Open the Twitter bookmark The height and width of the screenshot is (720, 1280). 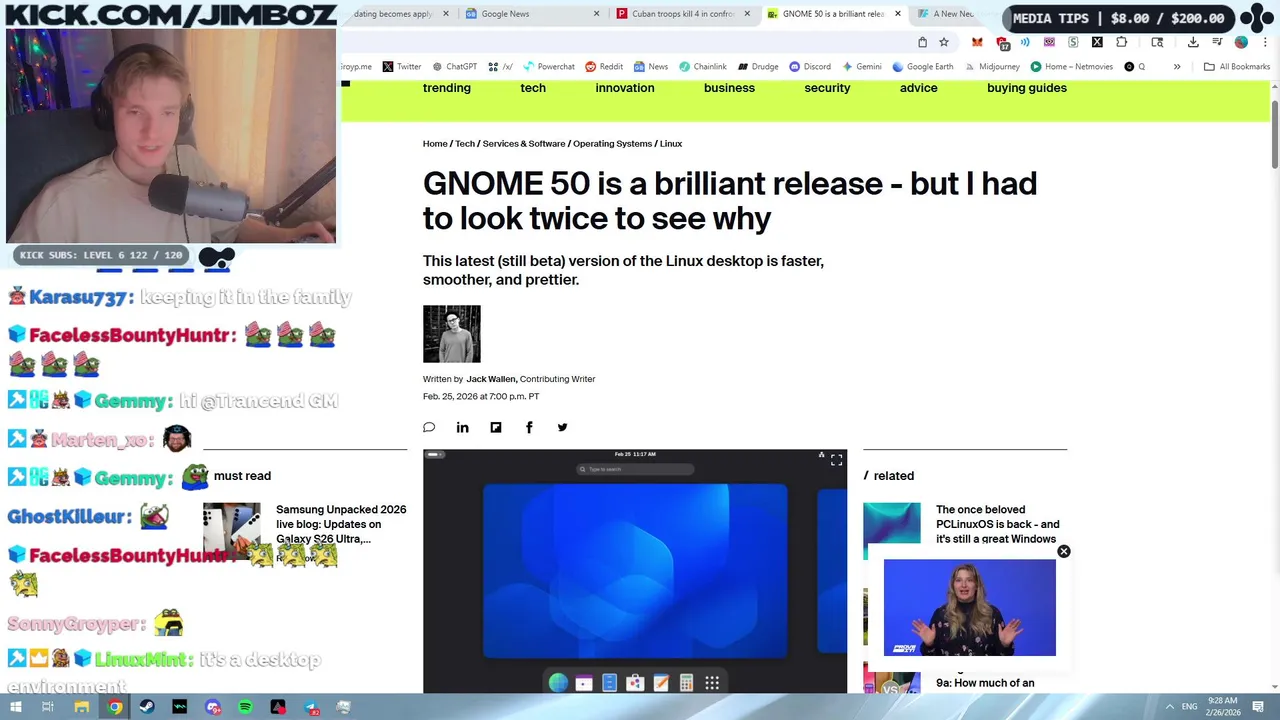[x=402, y=67]
